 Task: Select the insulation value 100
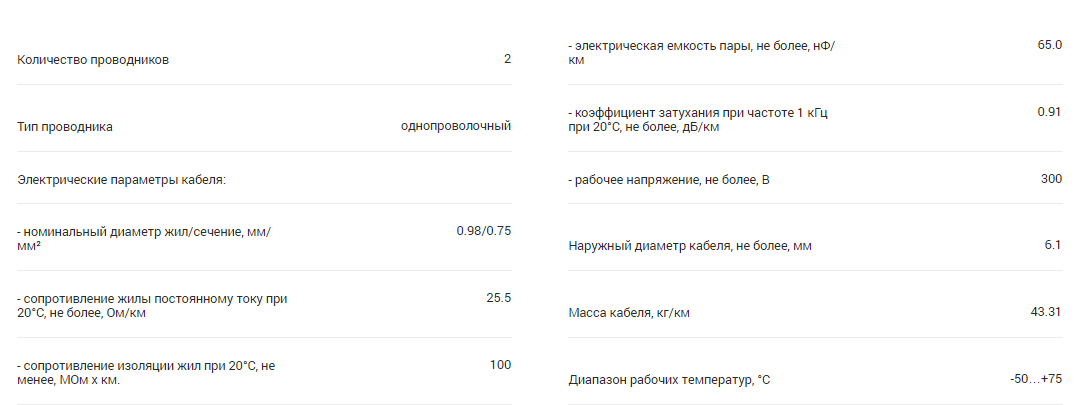[x=501, y=365]
